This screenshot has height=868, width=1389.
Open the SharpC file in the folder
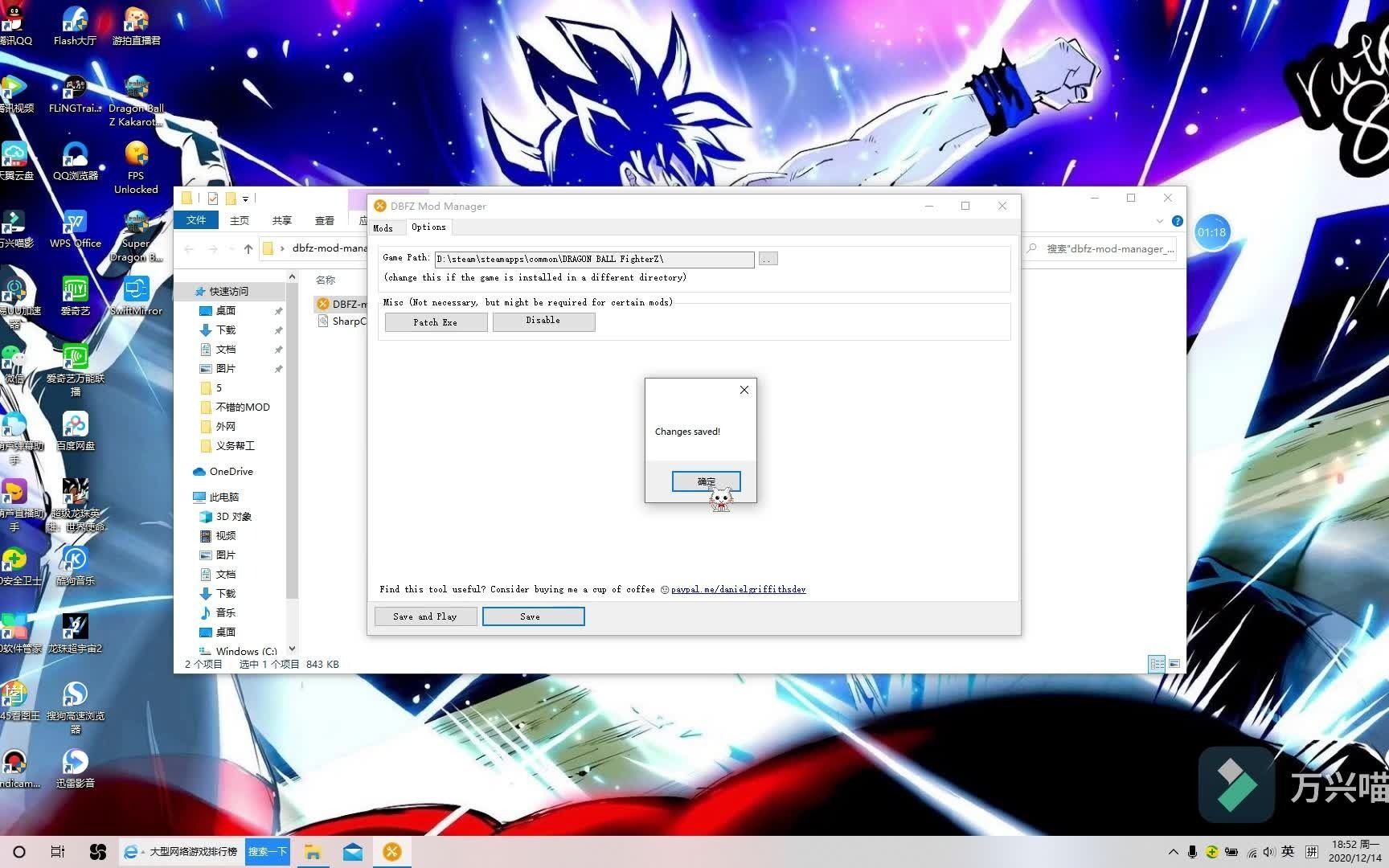[x=347, y=321]
